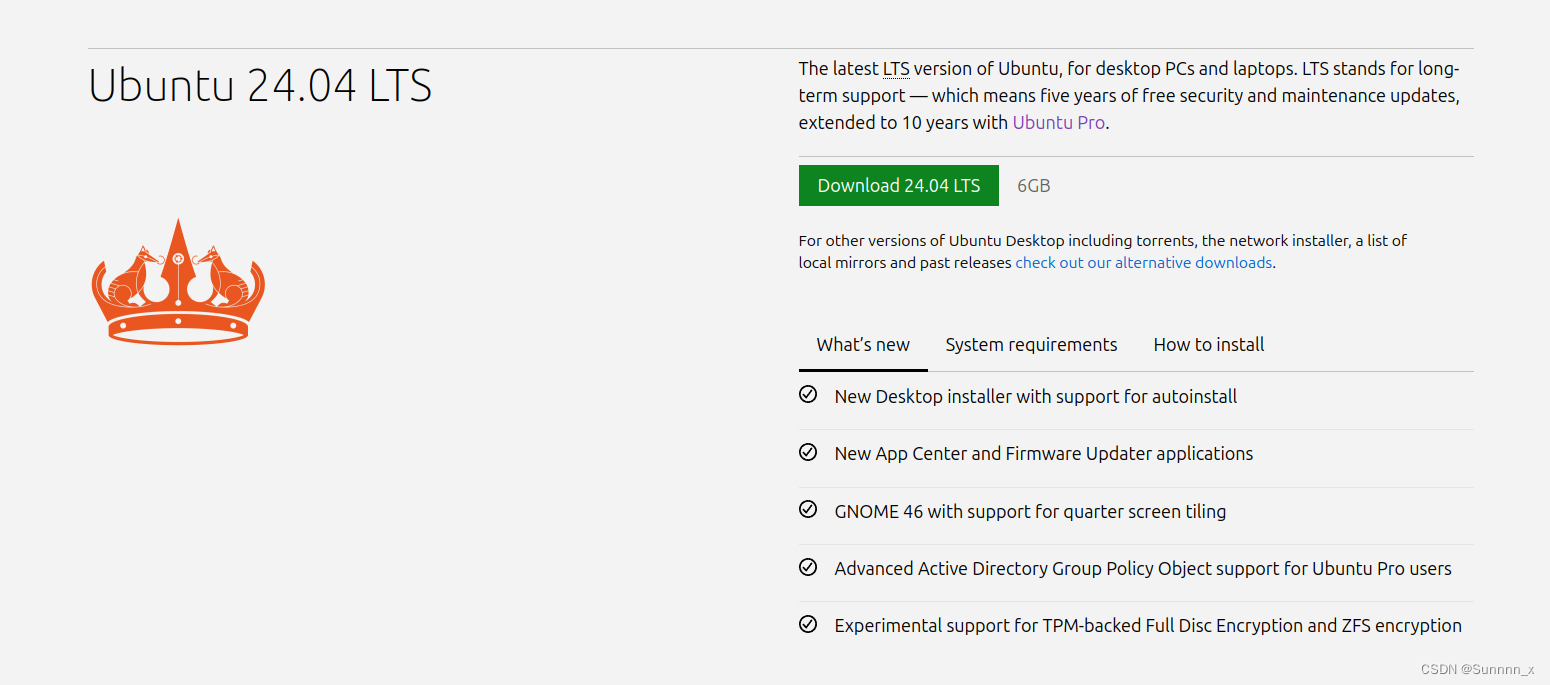
Task: Click checkmark icon beside Advanced Active Directory
Action: point(808,568)
